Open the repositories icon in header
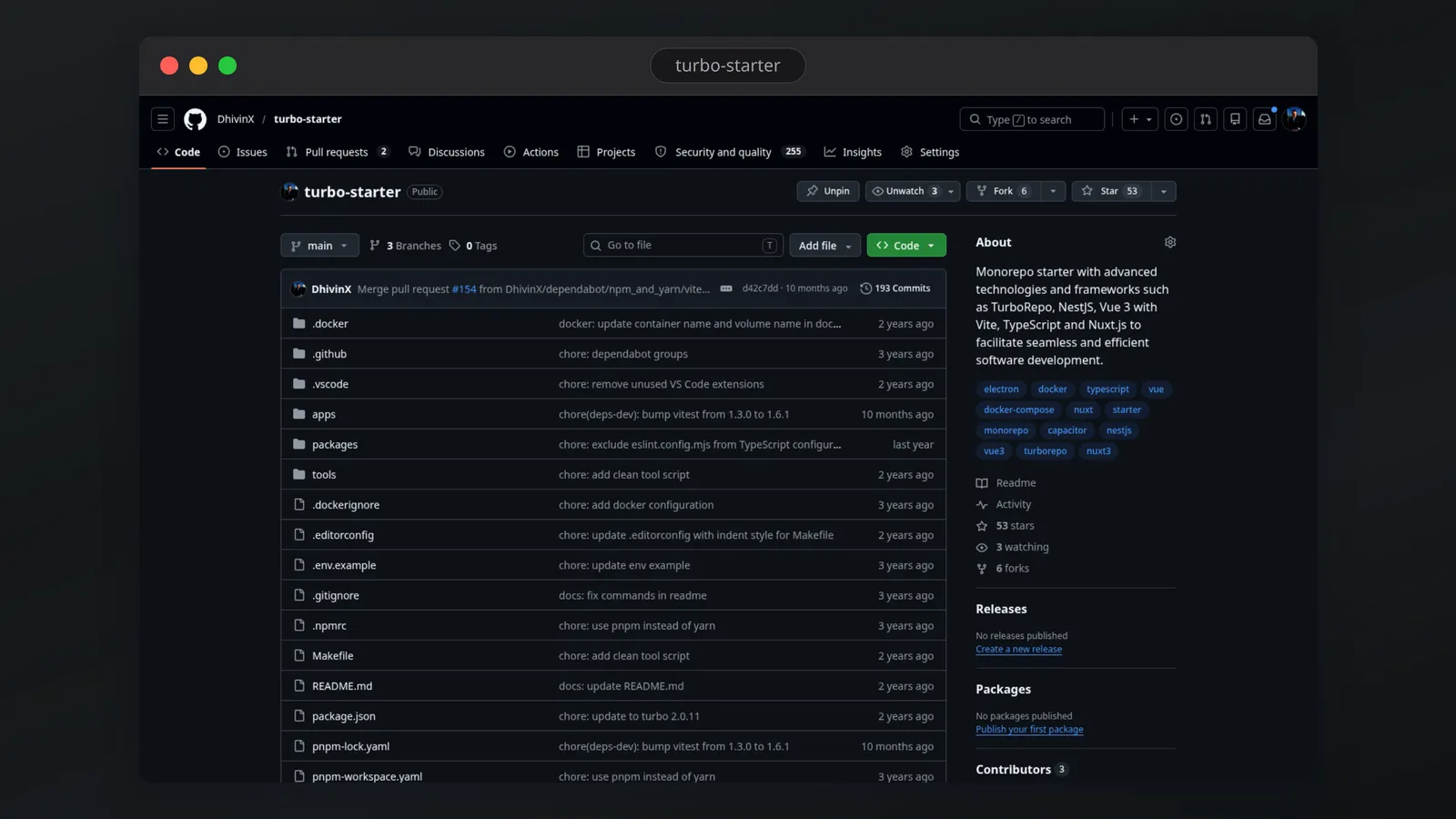 tap(1235, 119)
